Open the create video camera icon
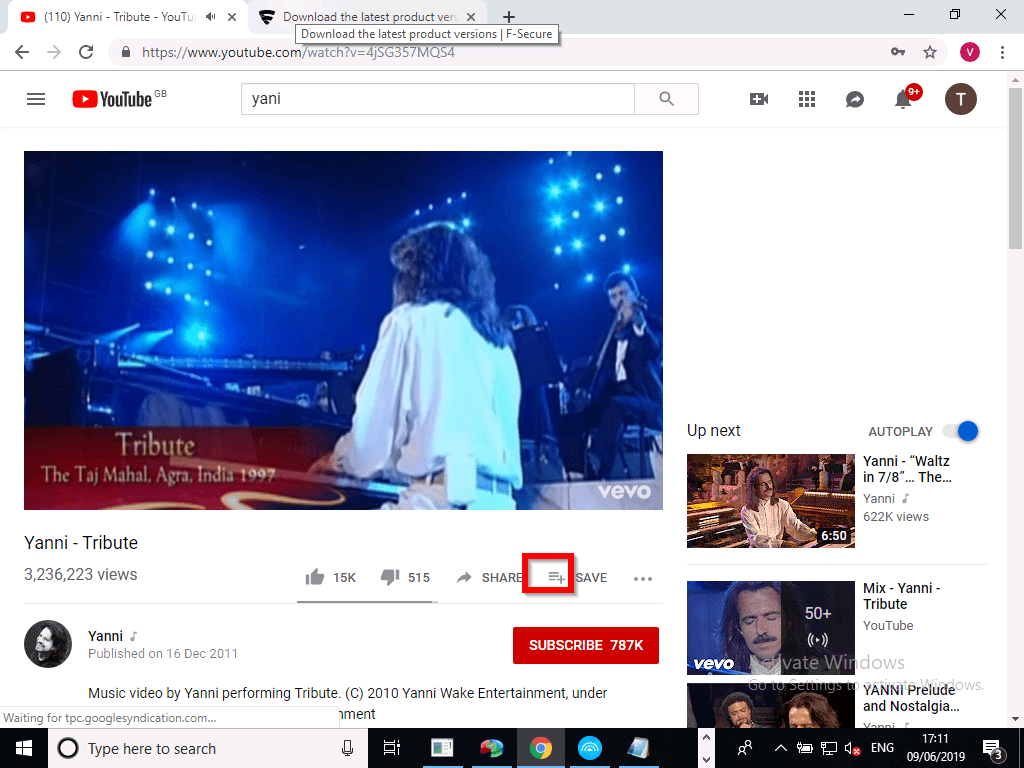Viewport: 1024px width, 768px height. (x=758, y=99)
